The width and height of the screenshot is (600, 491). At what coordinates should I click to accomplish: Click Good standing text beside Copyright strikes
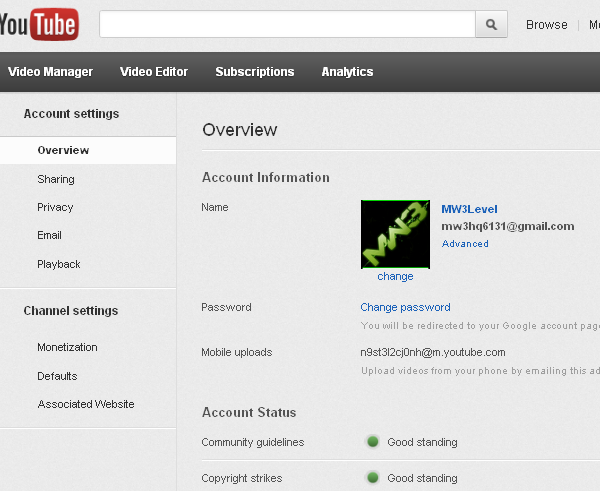pyautogui.click(x=422, y=478)
